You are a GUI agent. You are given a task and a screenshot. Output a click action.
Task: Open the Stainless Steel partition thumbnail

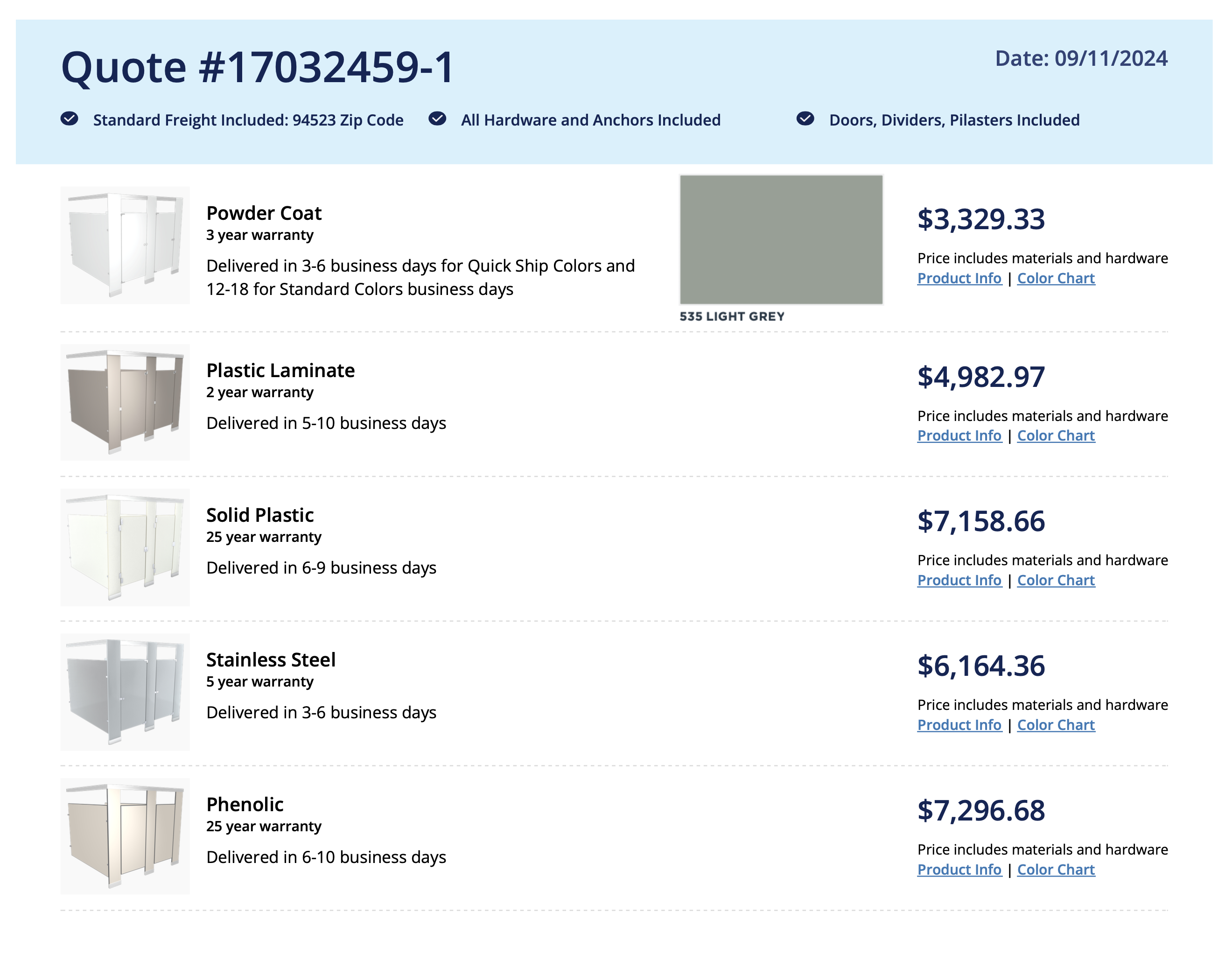tap(125, 692)
